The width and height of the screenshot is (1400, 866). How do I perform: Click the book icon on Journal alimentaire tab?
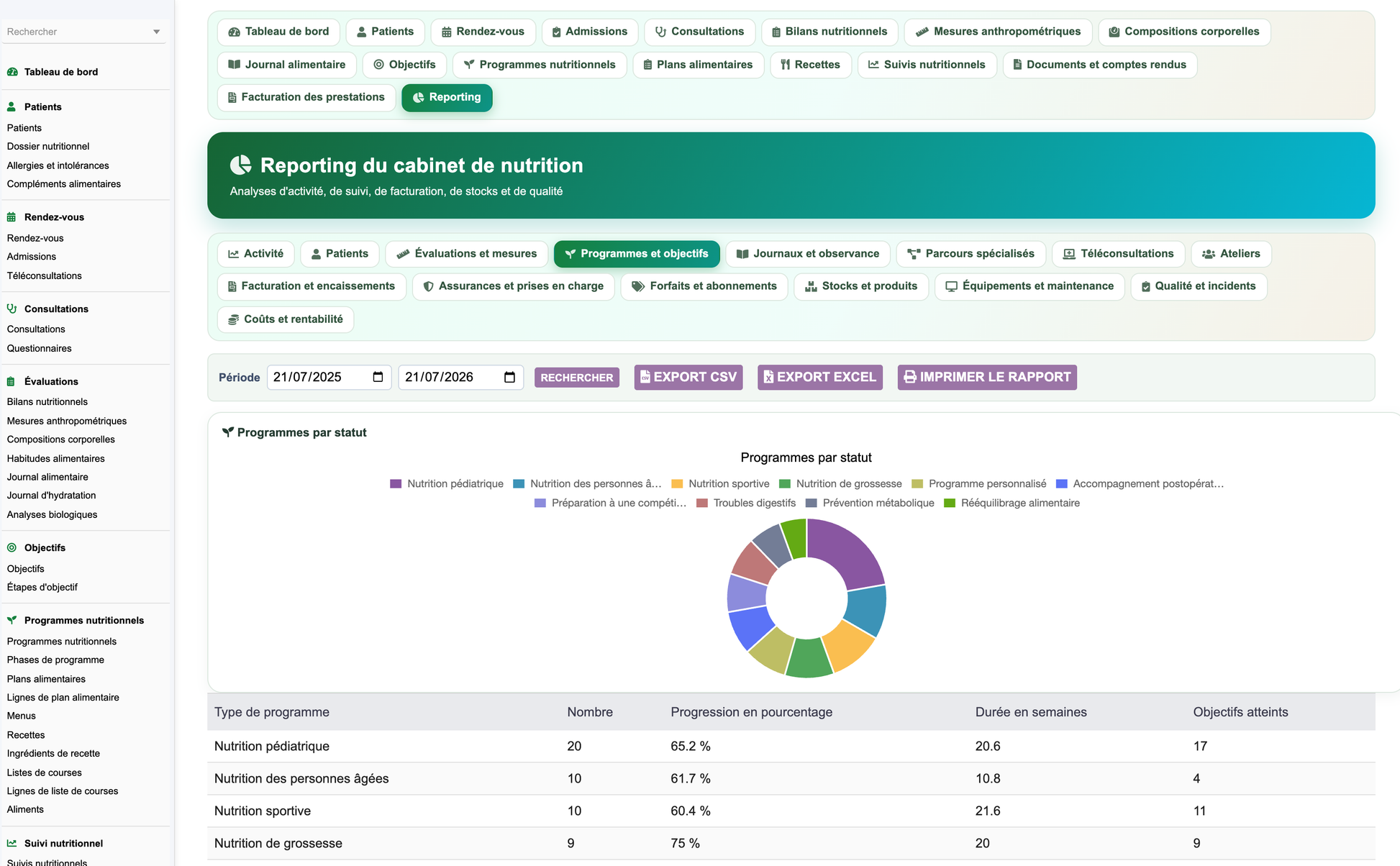[x=234, y=65]
